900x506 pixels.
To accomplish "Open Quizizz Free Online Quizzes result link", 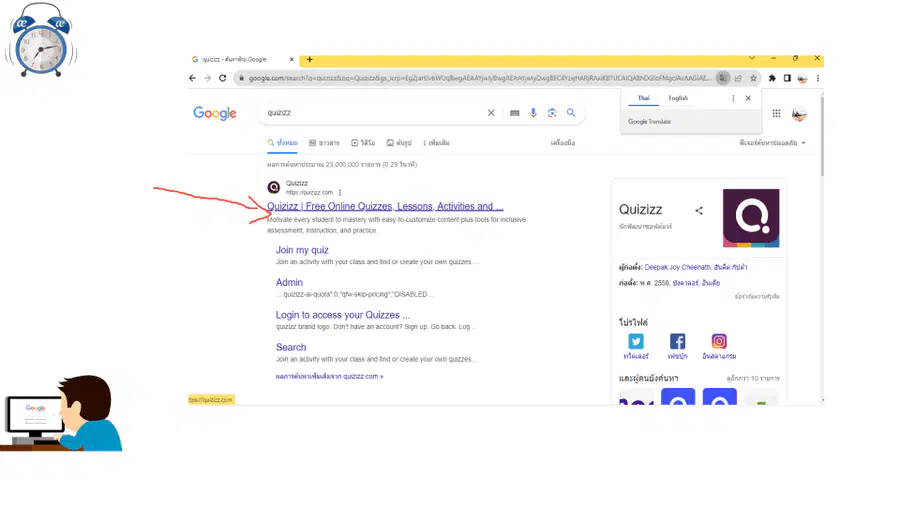I will pos(385,207).
